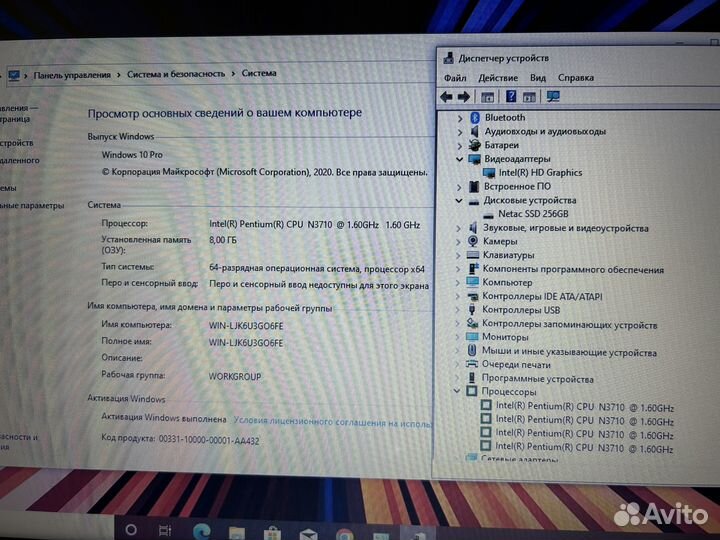The width and height of the screenshot is (720, 540).
Task: Open the Mail app on the taskbar
Action: pos(308,534)
